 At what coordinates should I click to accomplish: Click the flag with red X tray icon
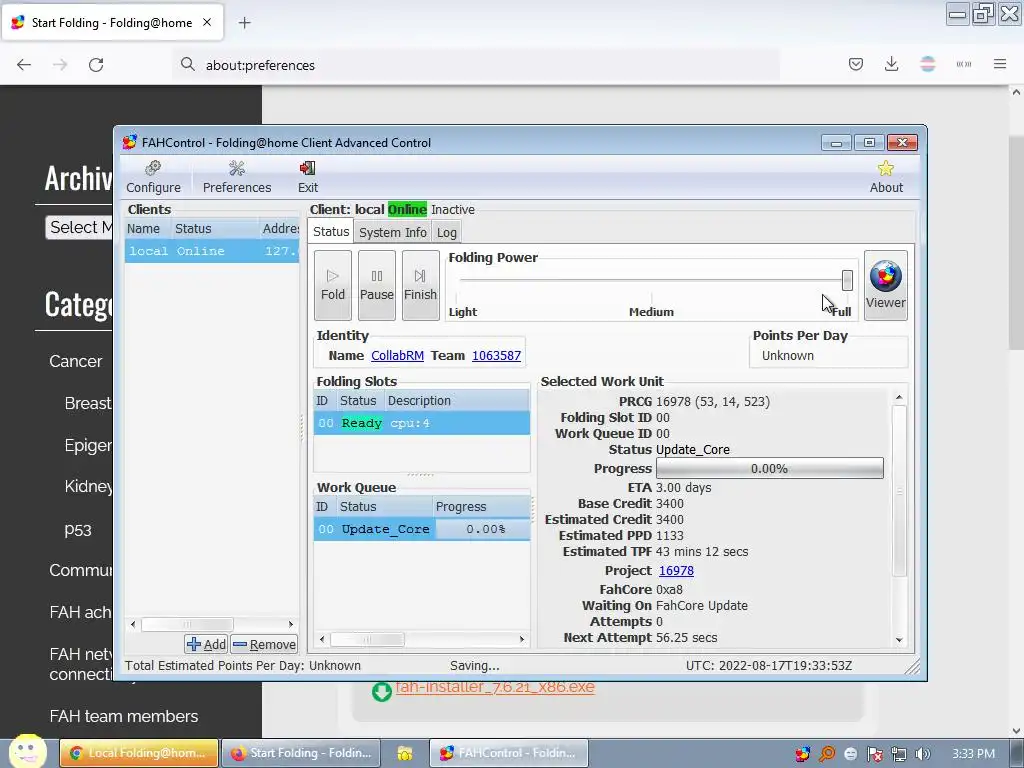pyautogui.click(x=874, y=754)
